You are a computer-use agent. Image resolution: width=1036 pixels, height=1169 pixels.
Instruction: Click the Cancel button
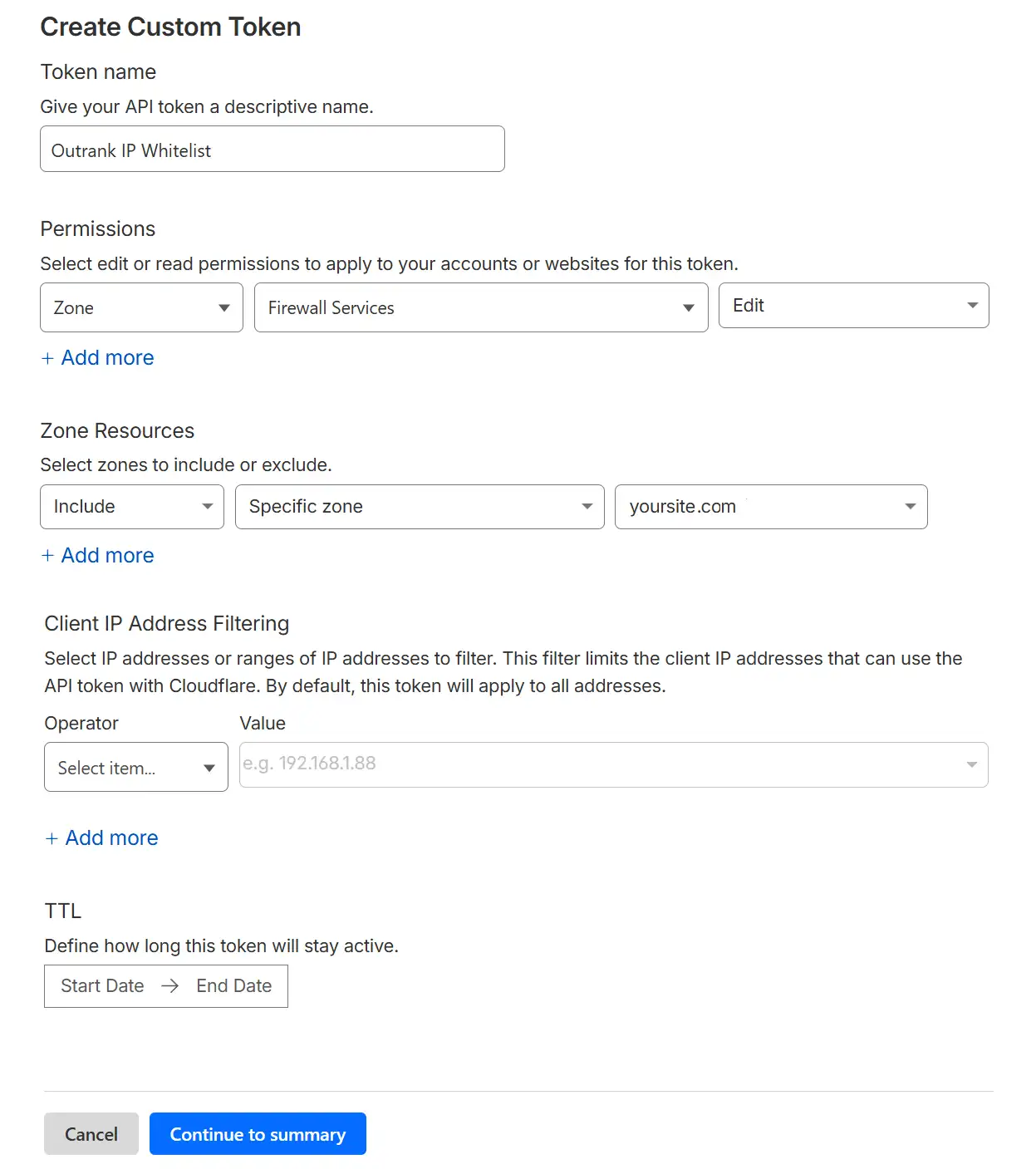pos(91,1134)
